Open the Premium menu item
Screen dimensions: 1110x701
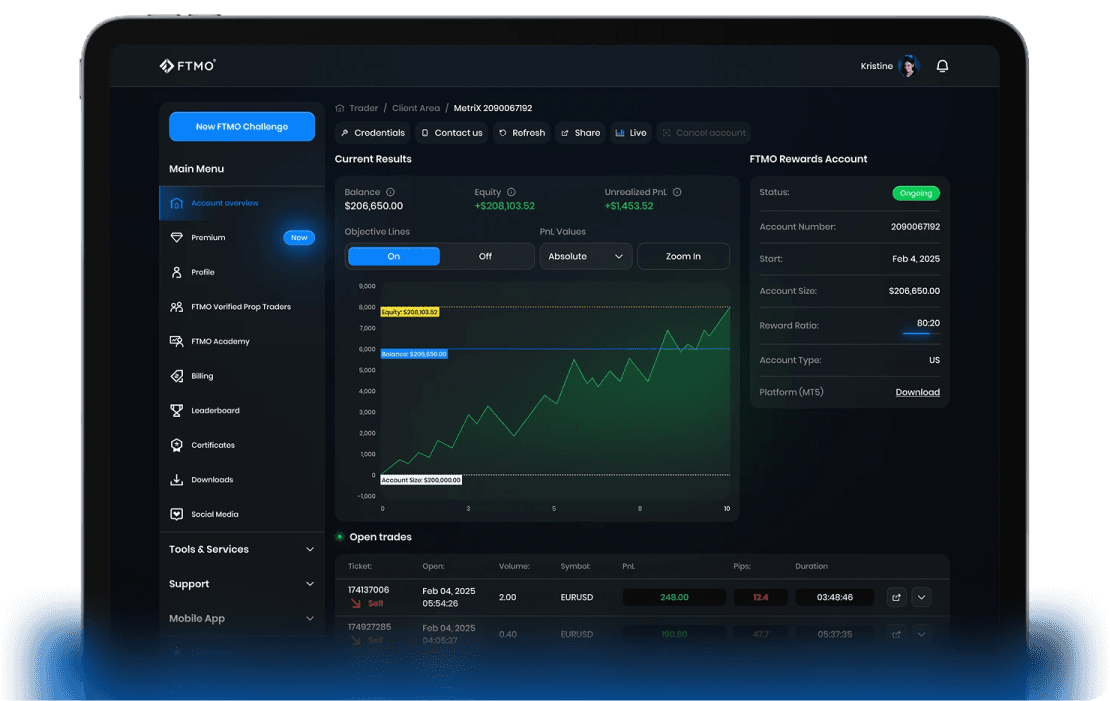pyautogui.click(x=241, y=237)
